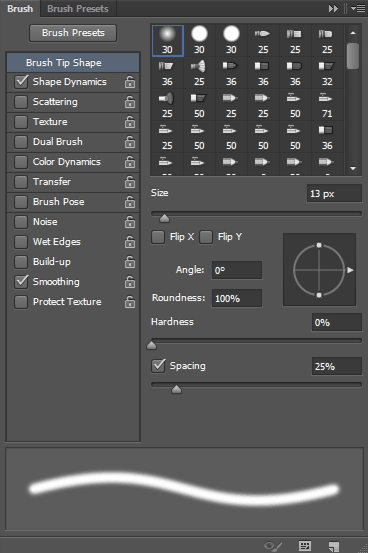This screenshot has height=553, width=368.
Task: Select the round fan 25 tip in third row
Action: pos(167,105)
